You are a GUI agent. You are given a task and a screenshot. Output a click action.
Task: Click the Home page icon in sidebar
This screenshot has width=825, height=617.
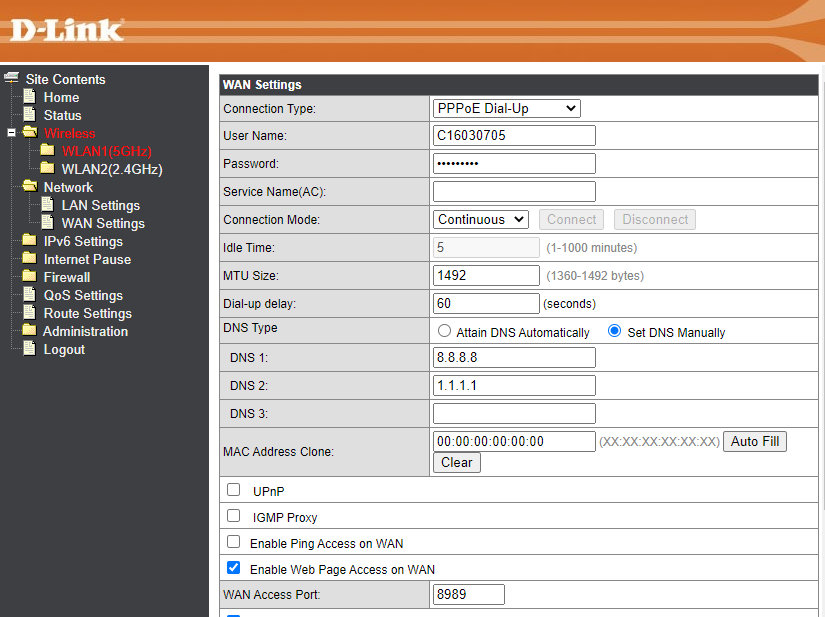29,97
